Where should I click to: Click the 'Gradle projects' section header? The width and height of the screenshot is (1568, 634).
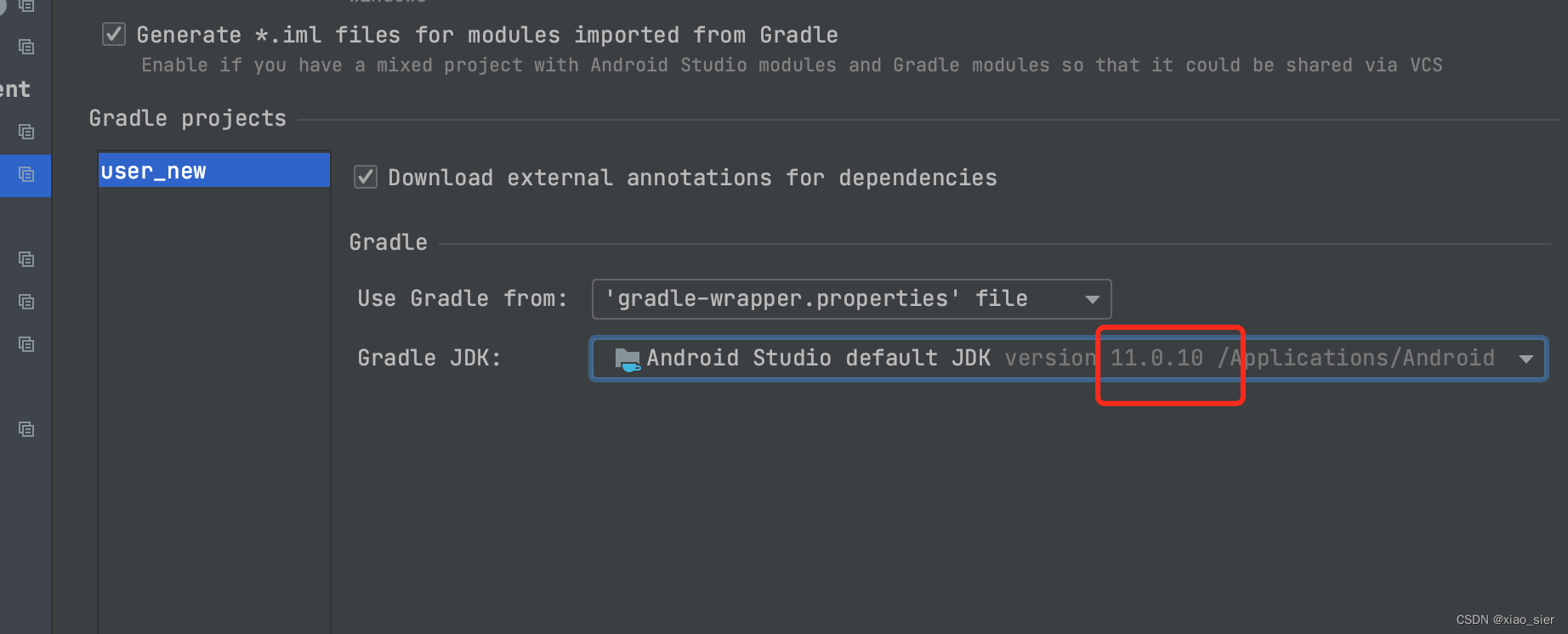(x=188, y=118)
